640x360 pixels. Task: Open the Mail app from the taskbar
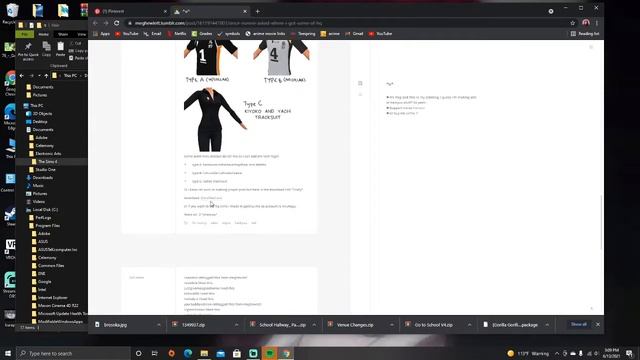point(220,353)
